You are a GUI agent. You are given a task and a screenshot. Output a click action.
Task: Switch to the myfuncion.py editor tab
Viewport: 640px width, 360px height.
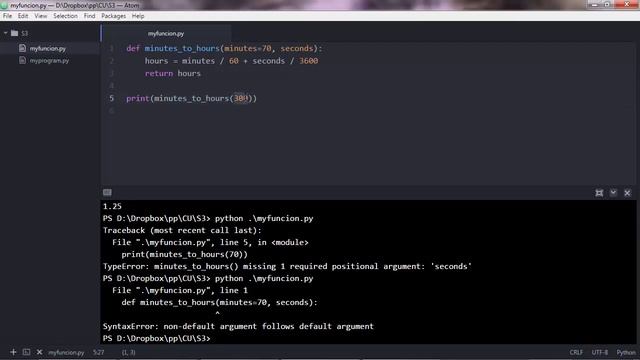(x=166, y=33)
